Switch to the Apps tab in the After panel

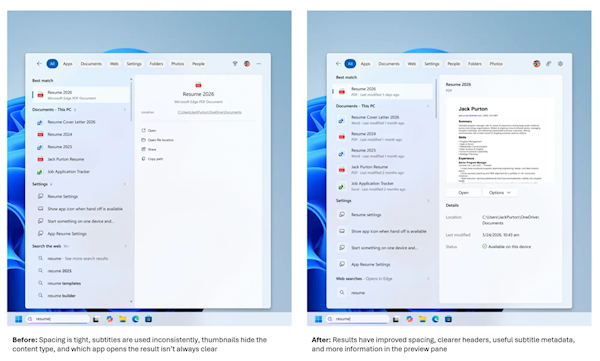365,64
